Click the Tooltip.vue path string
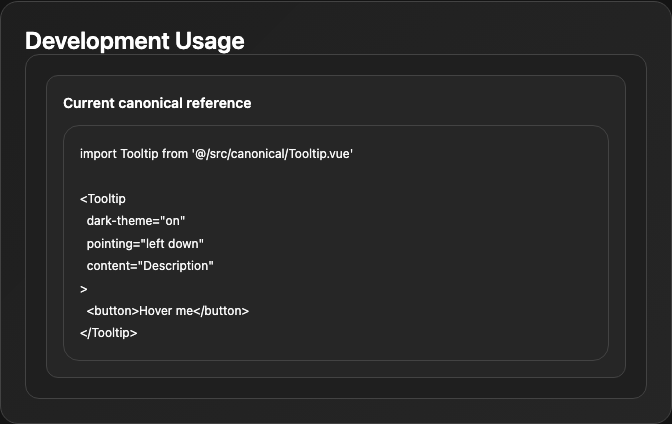This screenshot has width=672, height=424. coord(272,153)
